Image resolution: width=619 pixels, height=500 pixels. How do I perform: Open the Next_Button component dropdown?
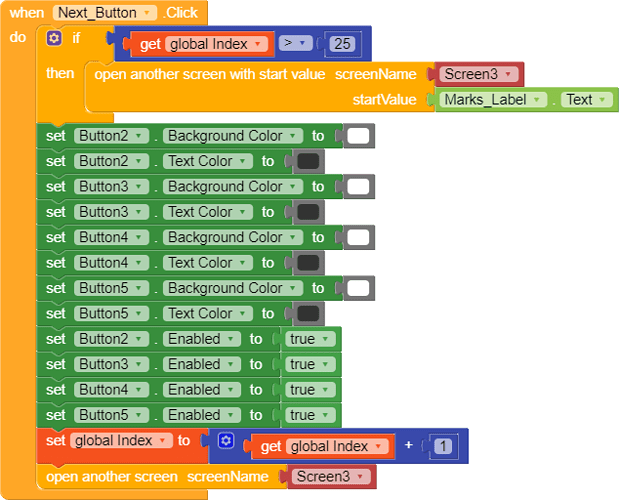[105, 13]
